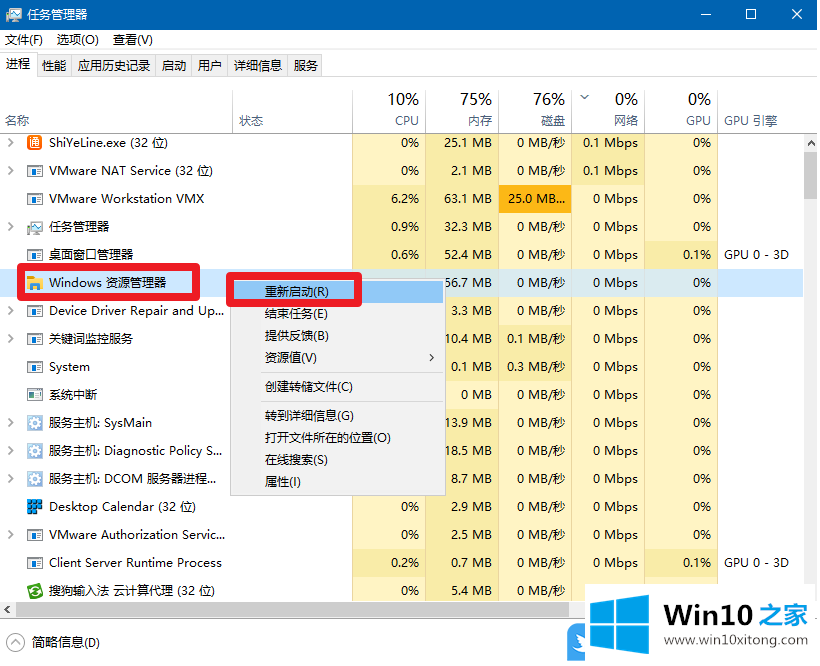Sort by the 名称 column header
The image size is (820, 666).
(116, 111)
